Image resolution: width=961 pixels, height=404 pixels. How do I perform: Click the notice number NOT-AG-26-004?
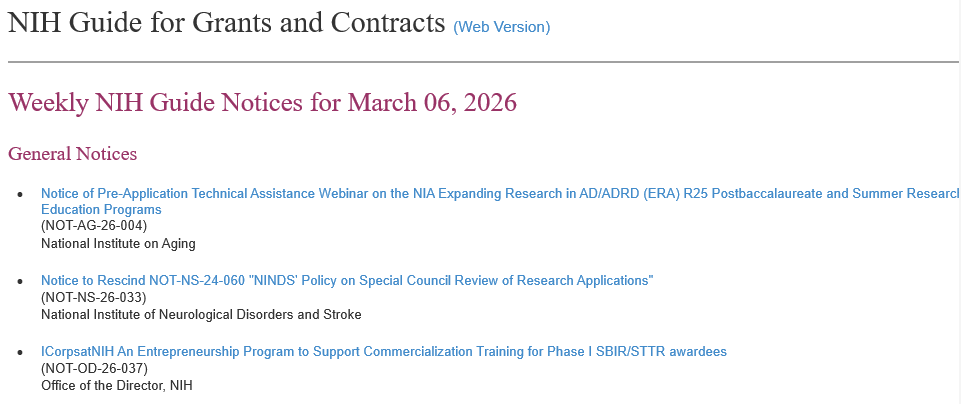point(94,226)
